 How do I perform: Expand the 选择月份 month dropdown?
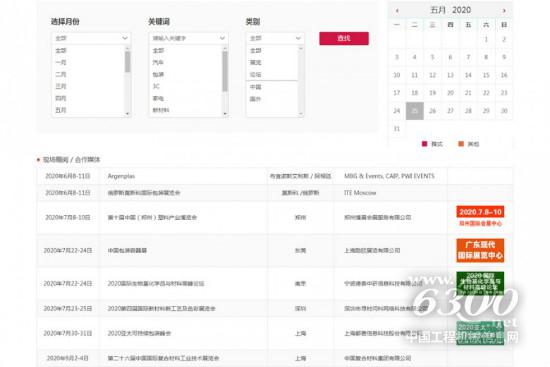pos(91,38)
